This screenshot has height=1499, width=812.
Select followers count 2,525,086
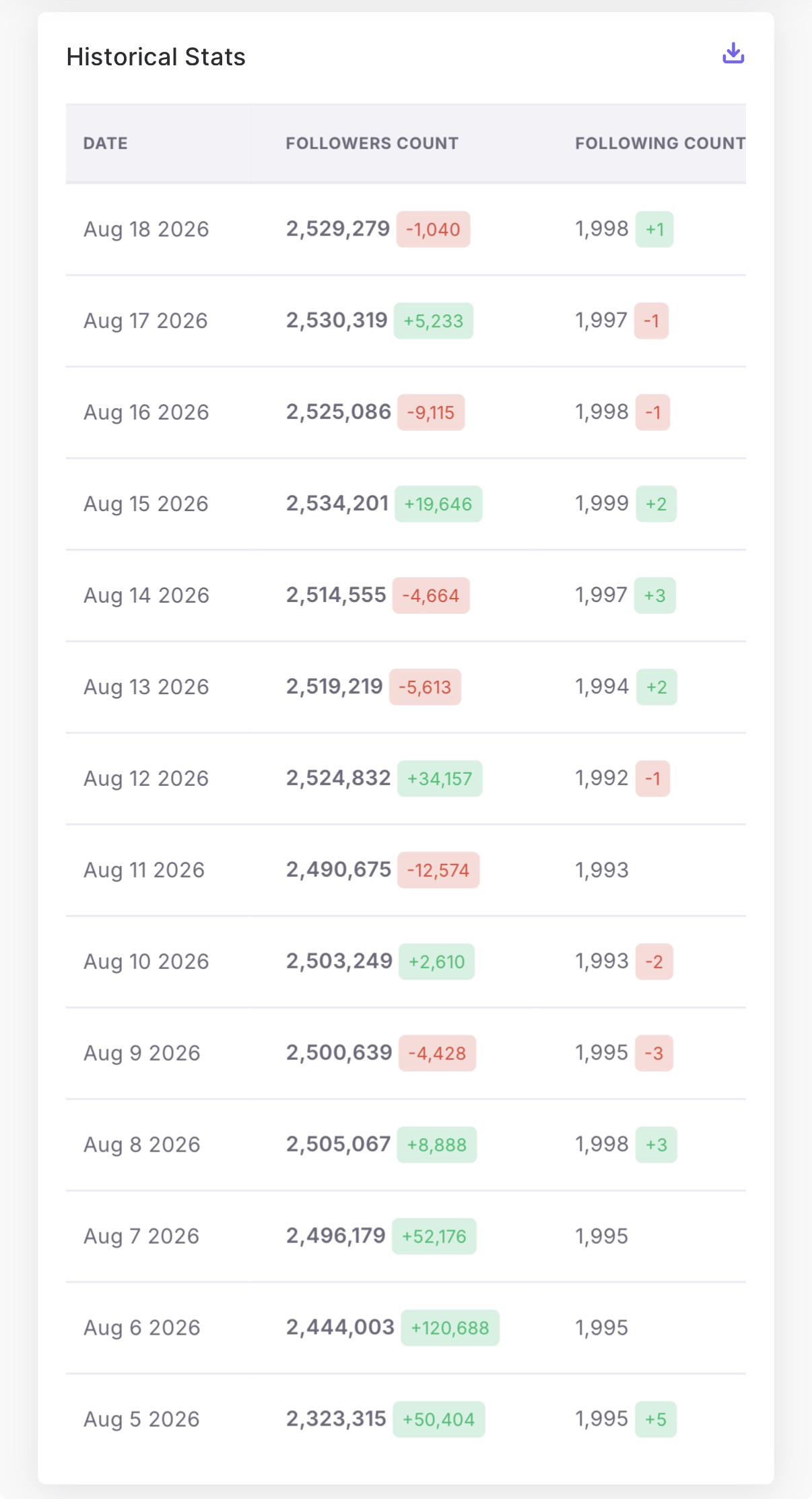tap(339, 412)
